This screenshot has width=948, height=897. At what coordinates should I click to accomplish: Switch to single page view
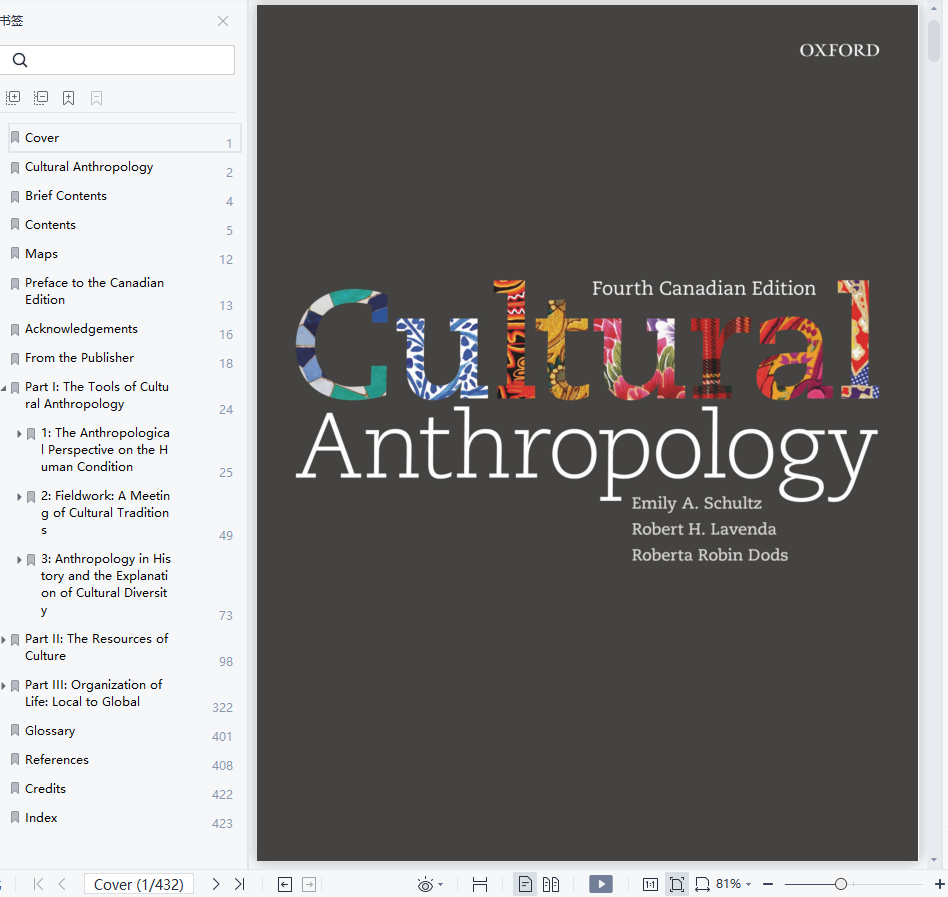tap(525, 884)
